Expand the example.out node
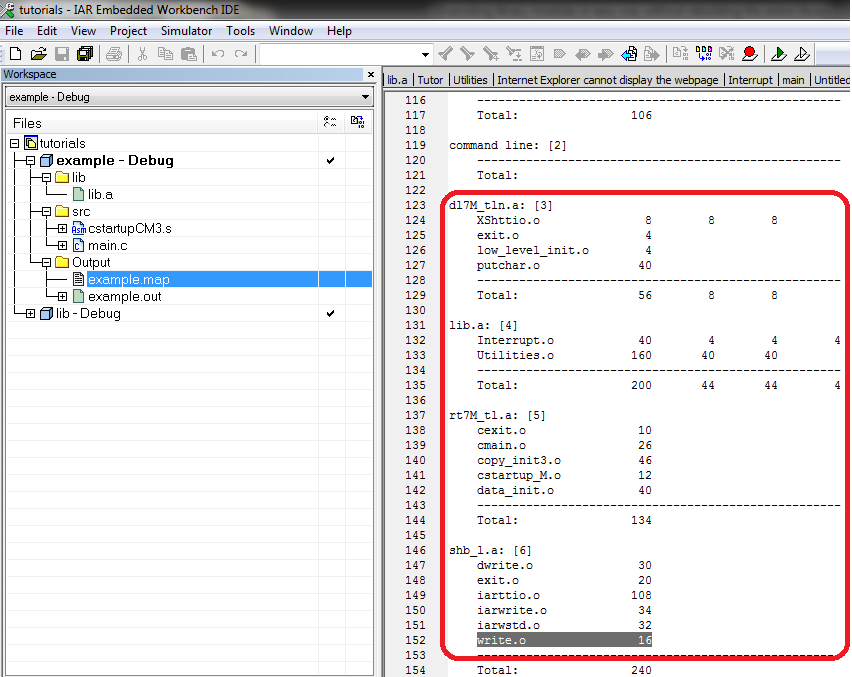Viewport: 852px width, 677px height. (62, 297)
